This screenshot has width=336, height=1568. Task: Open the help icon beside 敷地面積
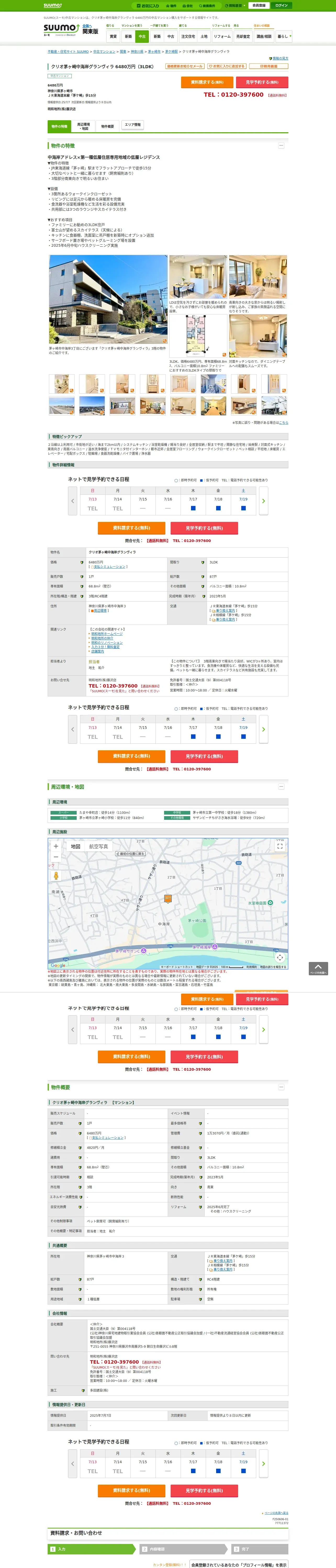point(80,1289)
